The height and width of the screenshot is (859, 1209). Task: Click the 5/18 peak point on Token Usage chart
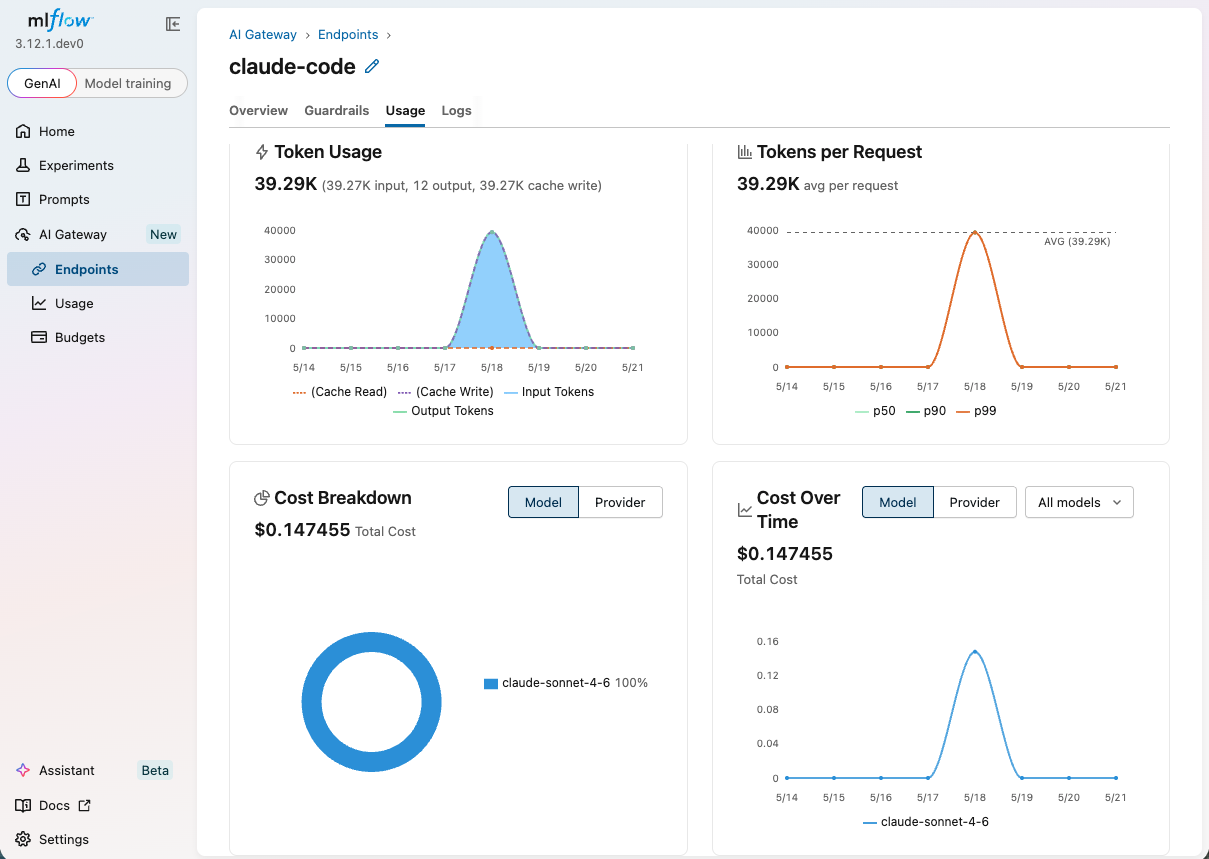[x=491, y=232]
